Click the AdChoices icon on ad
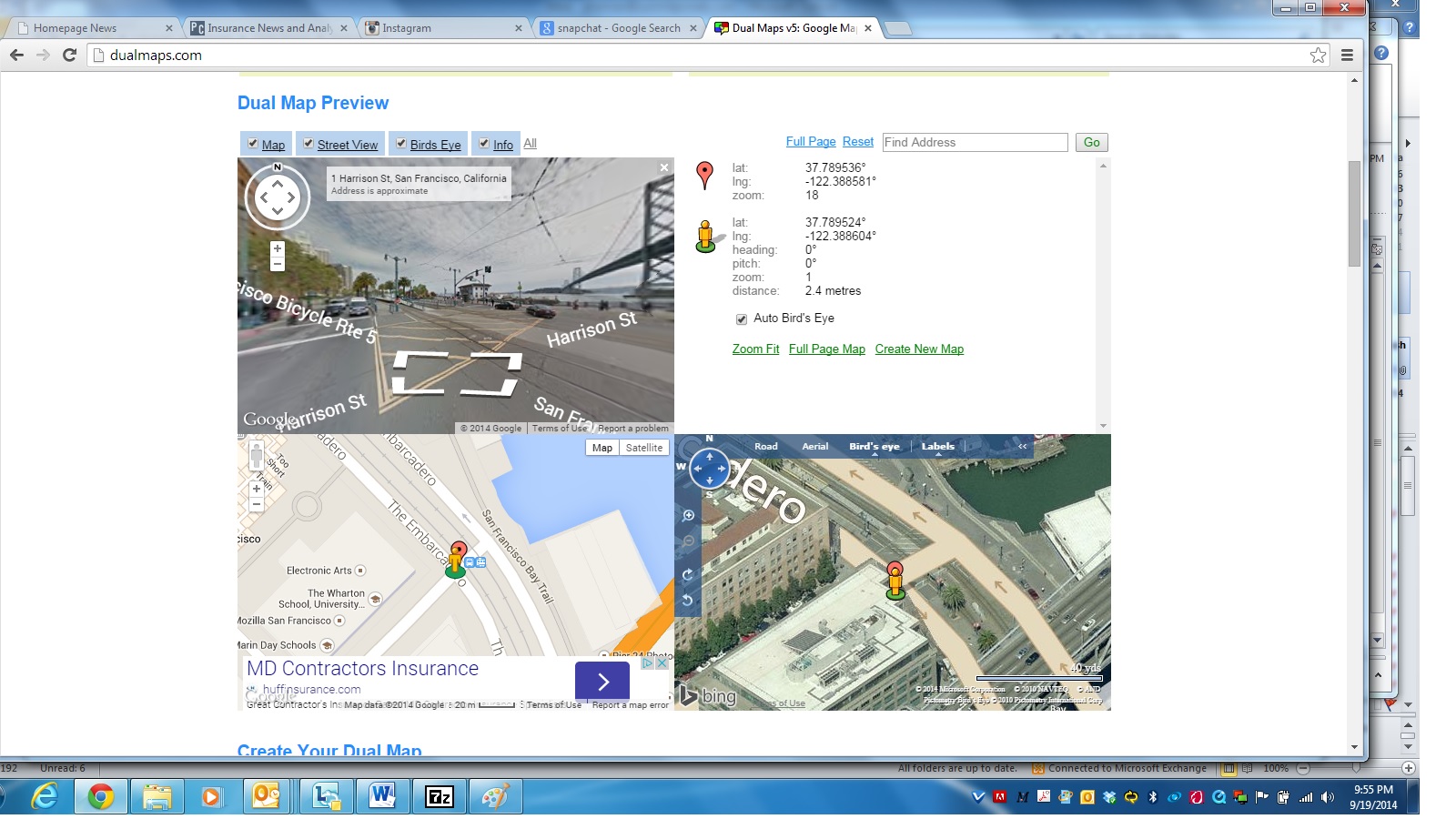The height and width of the screenshot is (819, 1456). 648,662
